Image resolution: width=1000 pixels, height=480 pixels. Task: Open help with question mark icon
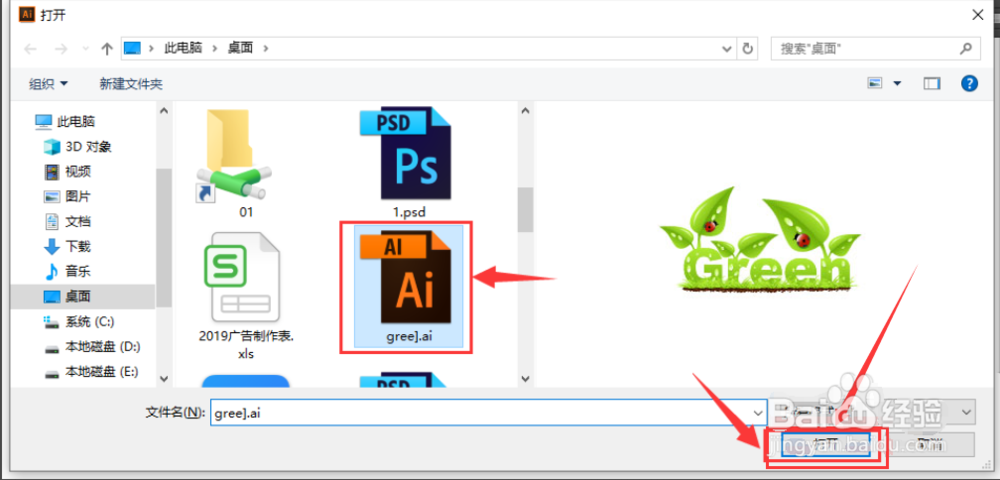pyautogui.click(x=969, y=84)
